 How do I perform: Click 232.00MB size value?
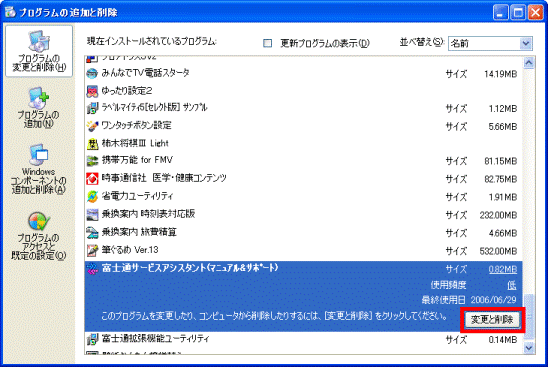point(498,215)
